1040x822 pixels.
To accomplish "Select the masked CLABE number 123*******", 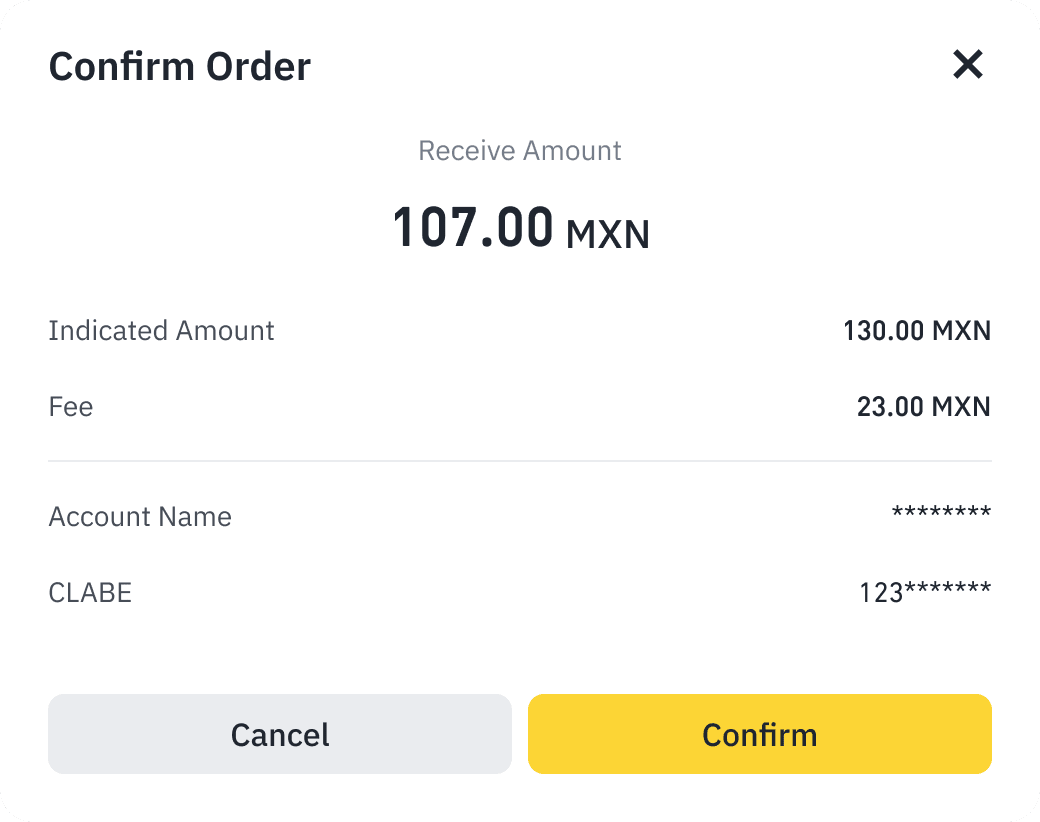I will 925,592.
